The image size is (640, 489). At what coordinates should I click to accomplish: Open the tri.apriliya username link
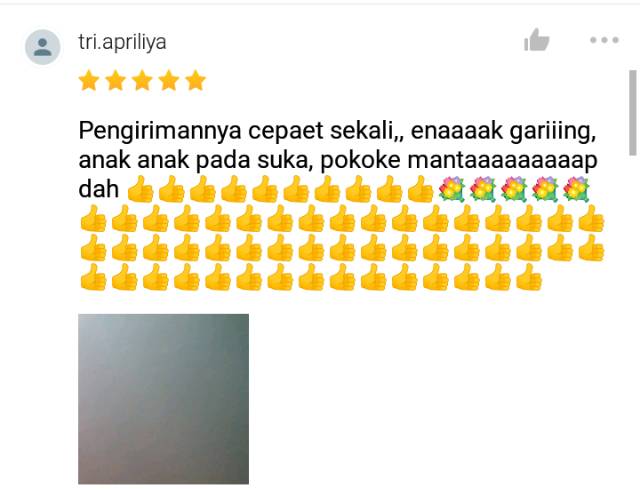[122, 42]
